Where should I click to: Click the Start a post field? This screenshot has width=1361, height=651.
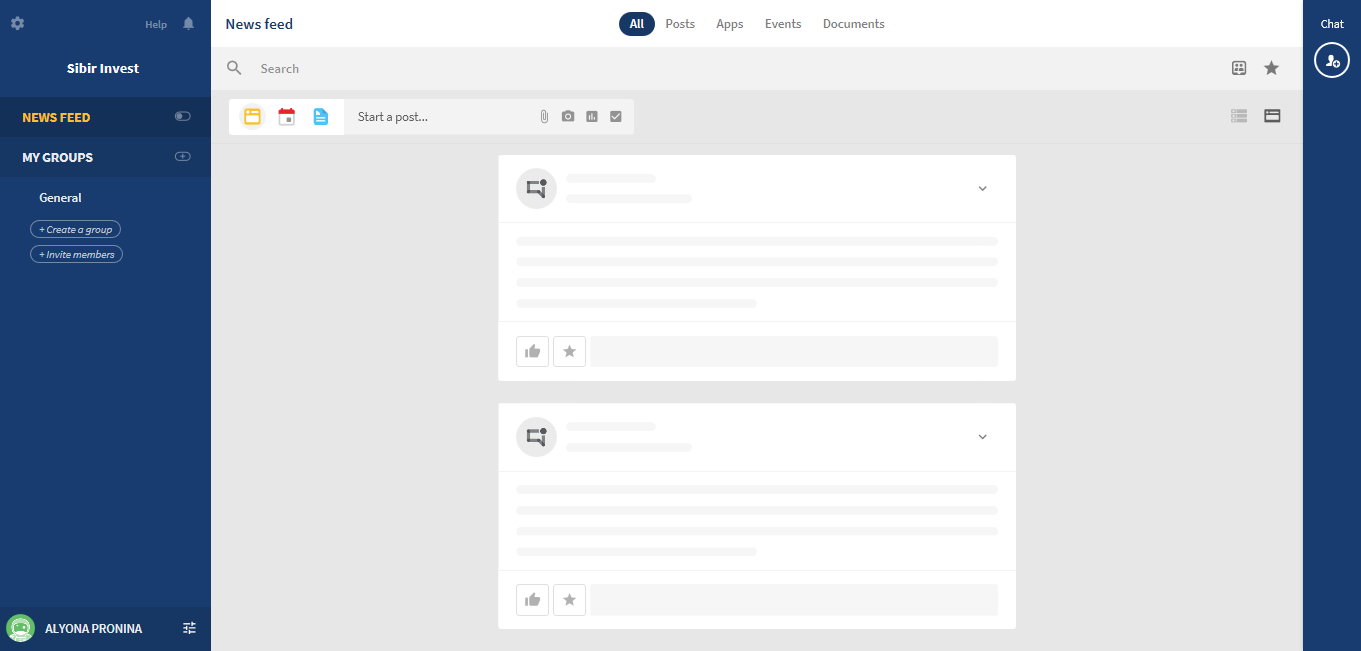pos(440,117)
